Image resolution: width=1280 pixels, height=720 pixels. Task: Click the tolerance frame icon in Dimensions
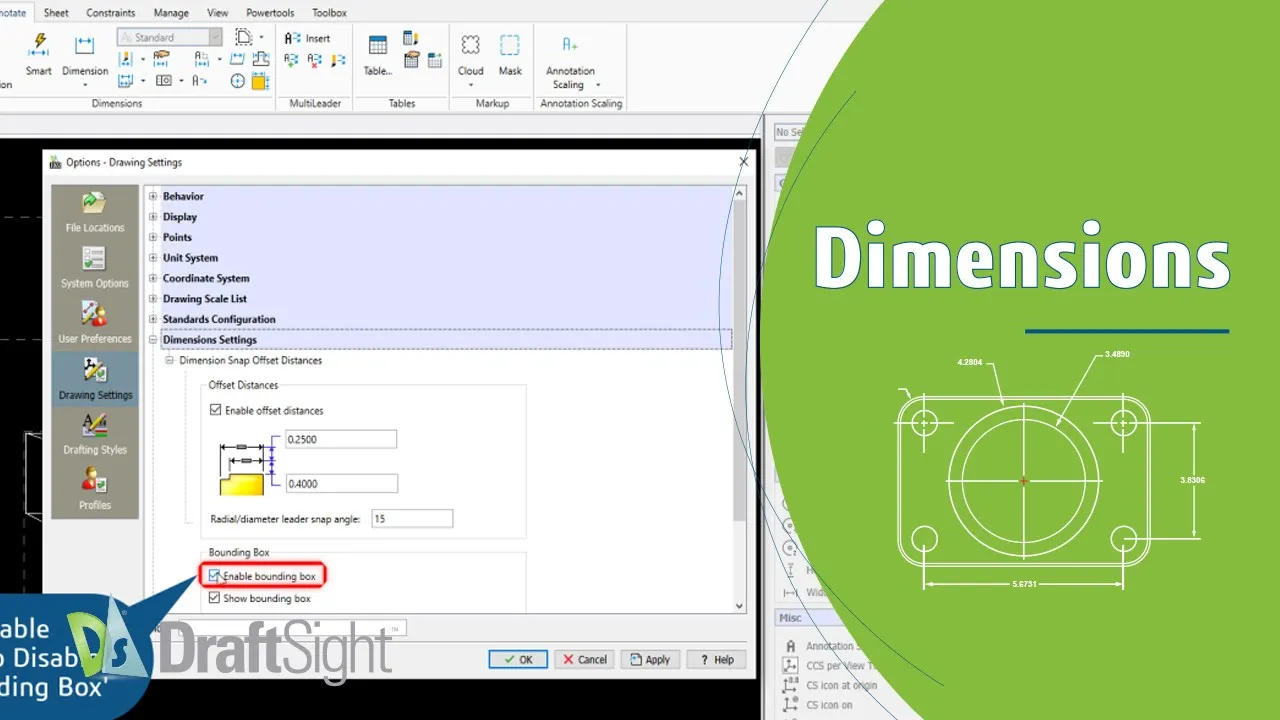click(x=164, y=81)
